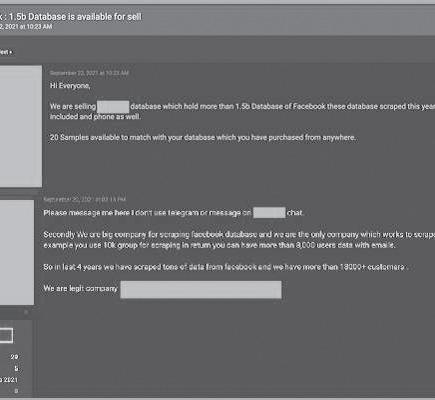The height and width of the screenshot is (400, 435).
Task: Click the user stat value 5
Action: point(16,368)
